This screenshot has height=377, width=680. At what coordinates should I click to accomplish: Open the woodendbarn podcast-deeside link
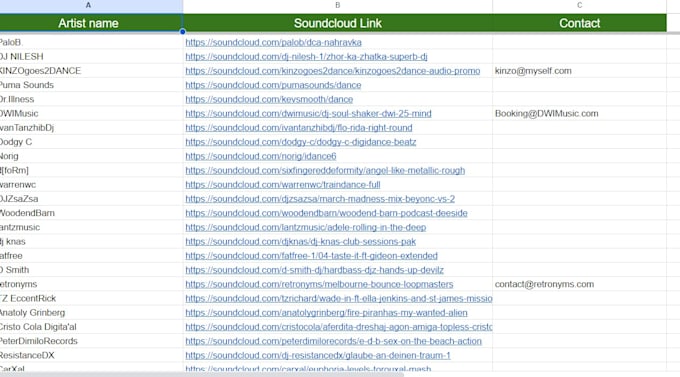327,213
